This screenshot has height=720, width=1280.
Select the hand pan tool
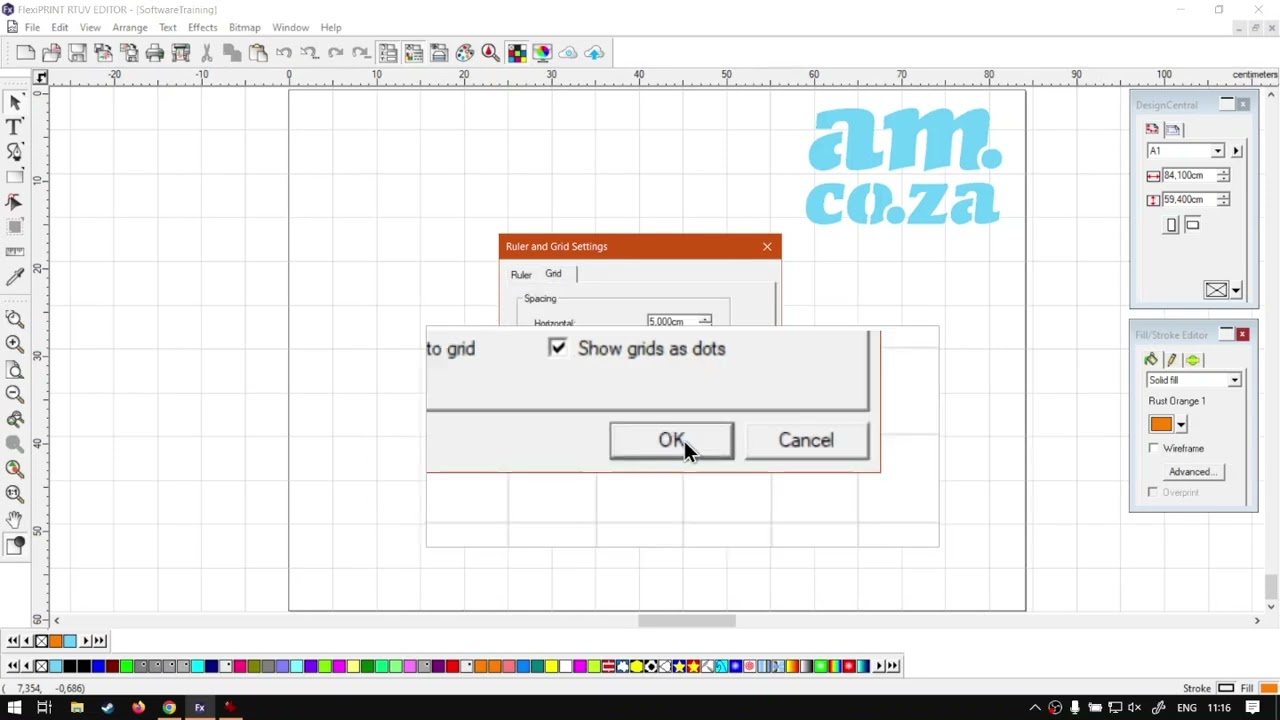coord(15,519)
